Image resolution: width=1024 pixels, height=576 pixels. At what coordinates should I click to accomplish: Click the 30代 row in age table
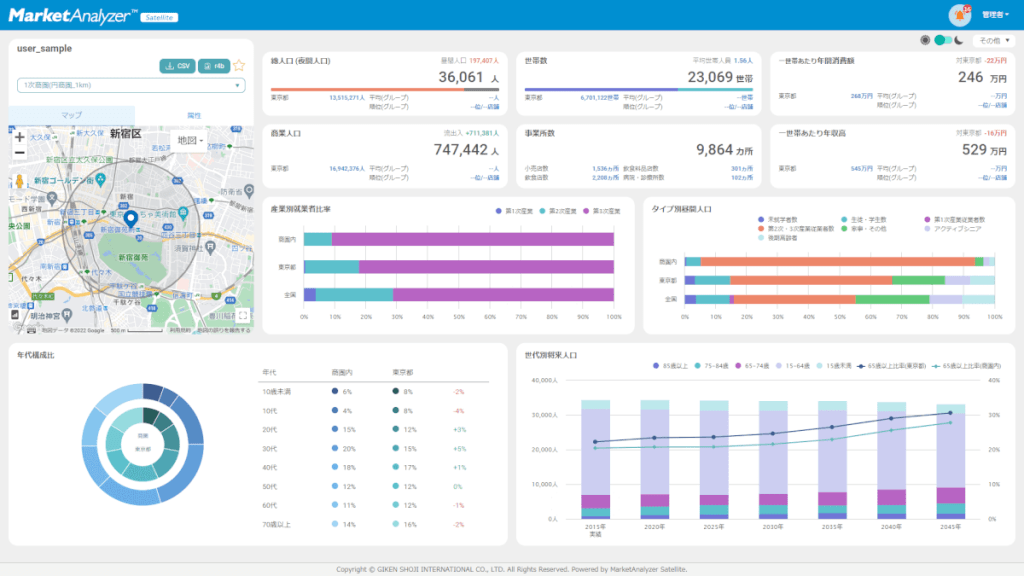[374, 449]
